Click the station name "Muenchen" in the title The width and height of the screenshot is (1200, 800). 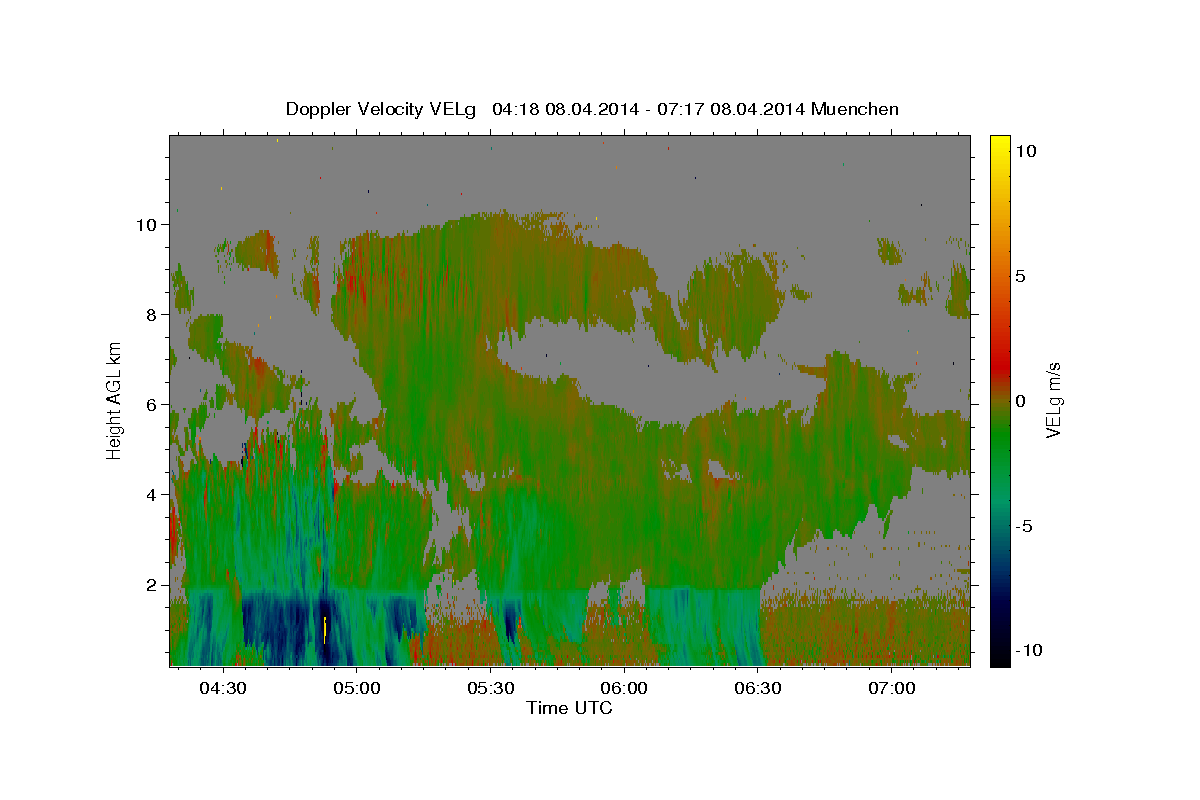tap(855, 109)
